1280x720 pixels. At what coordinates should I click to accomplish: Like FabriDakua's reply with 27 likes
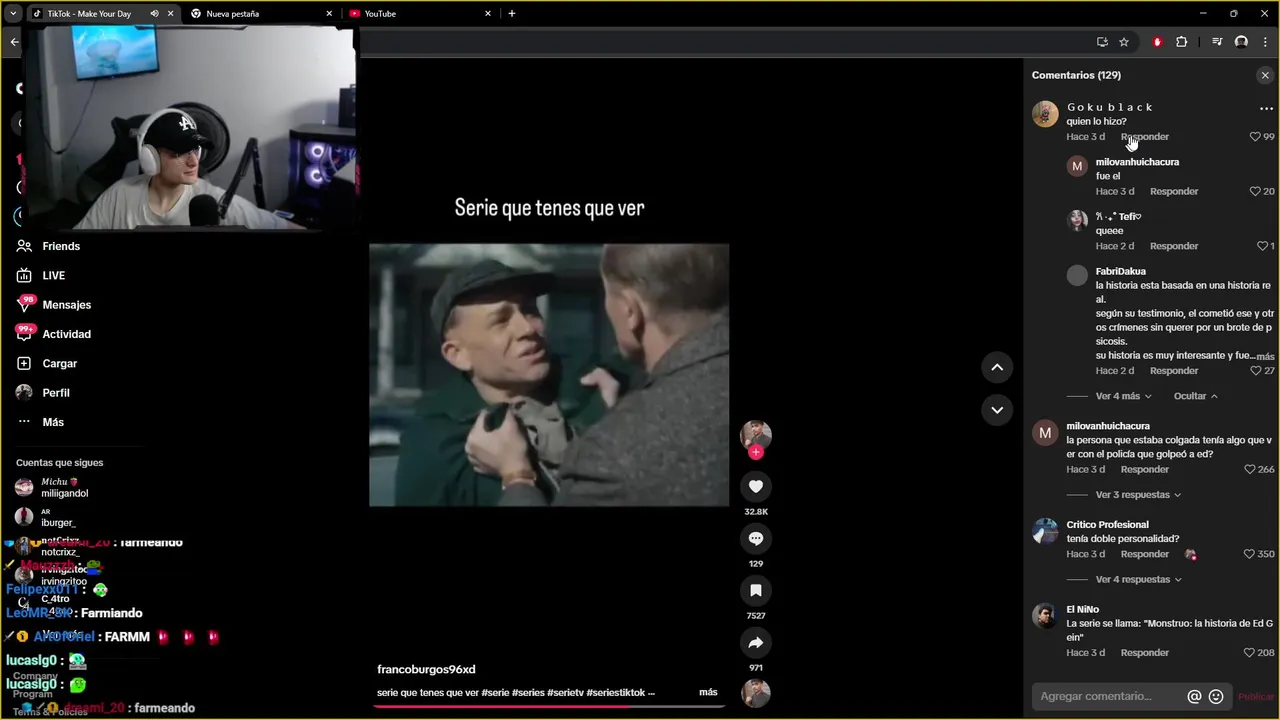1256,371
